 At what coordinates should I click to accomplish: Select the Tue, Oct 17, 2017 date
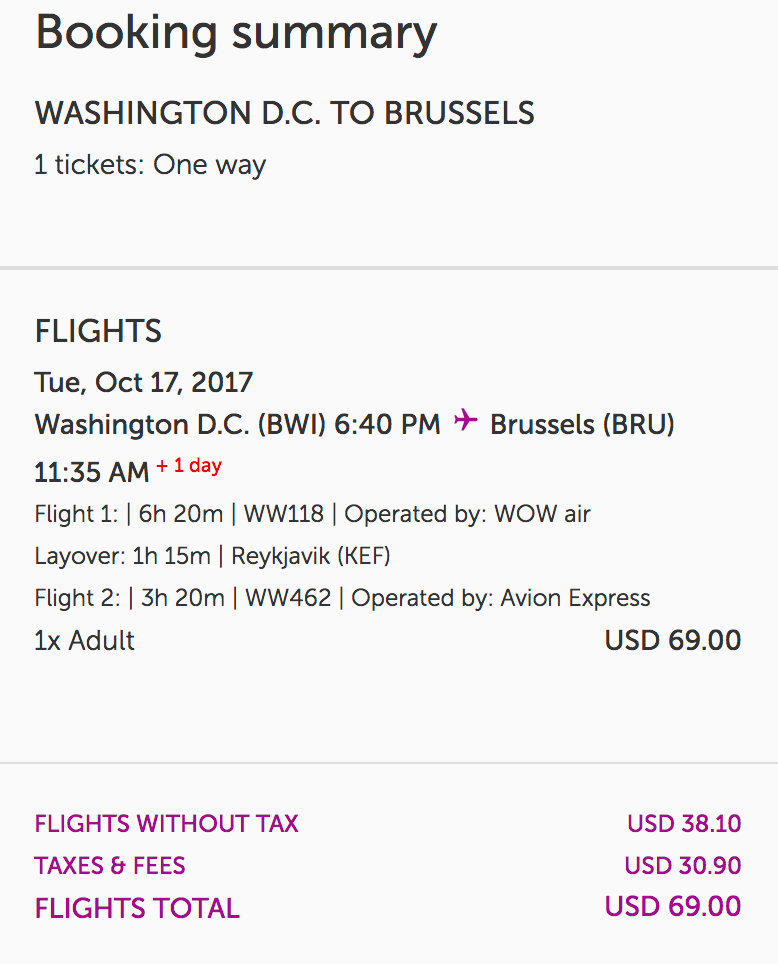pyautogui.click(x=144, y=382)
